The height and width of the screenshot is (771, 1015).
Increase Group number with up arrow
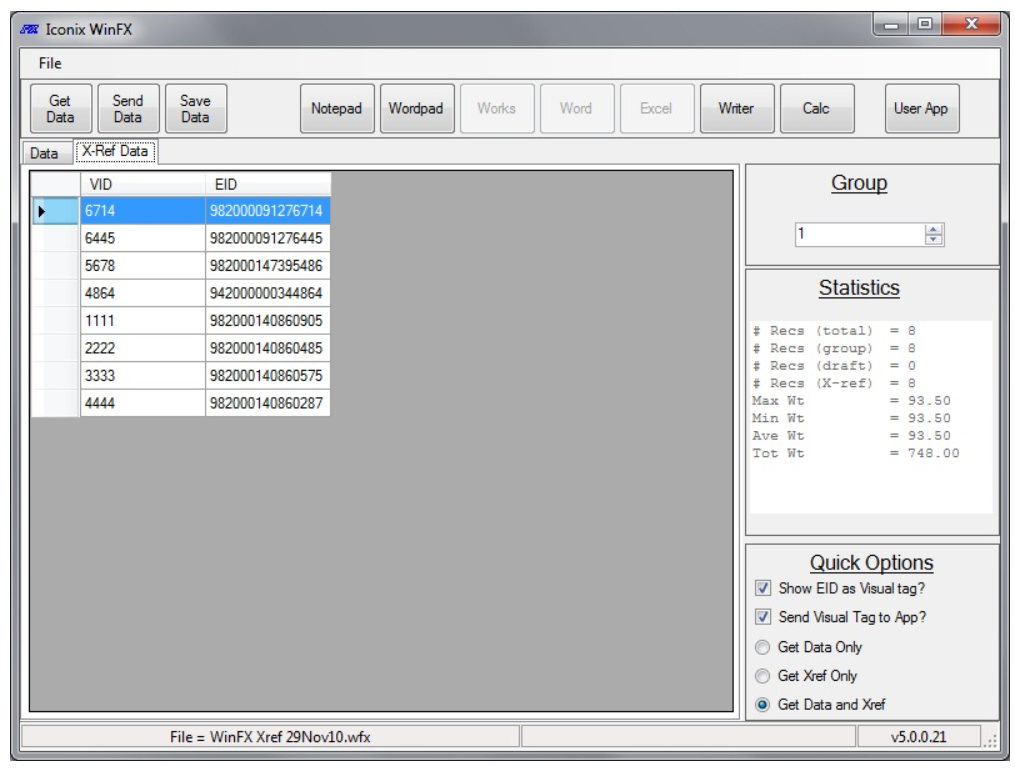933,229
